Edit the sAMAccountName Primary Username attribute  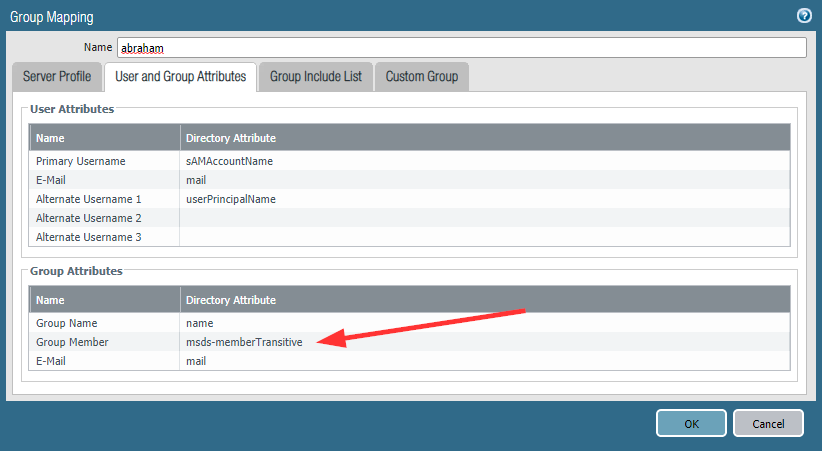[x=229, y=161]
